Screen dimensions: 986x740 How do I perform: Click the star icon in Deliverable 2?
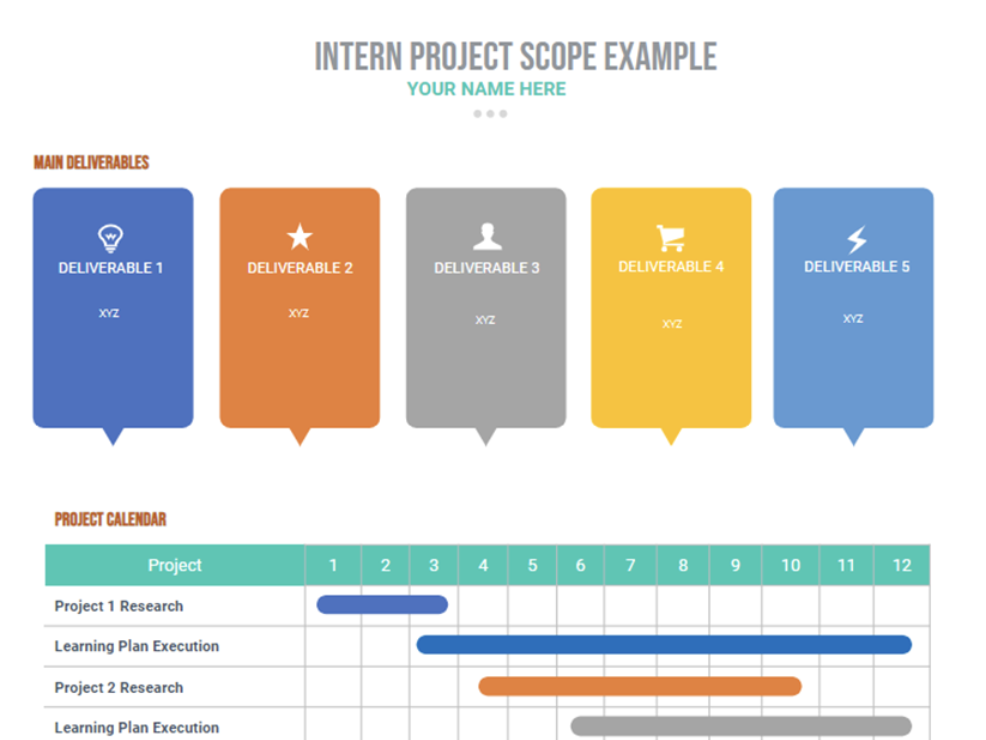(299, 237)
